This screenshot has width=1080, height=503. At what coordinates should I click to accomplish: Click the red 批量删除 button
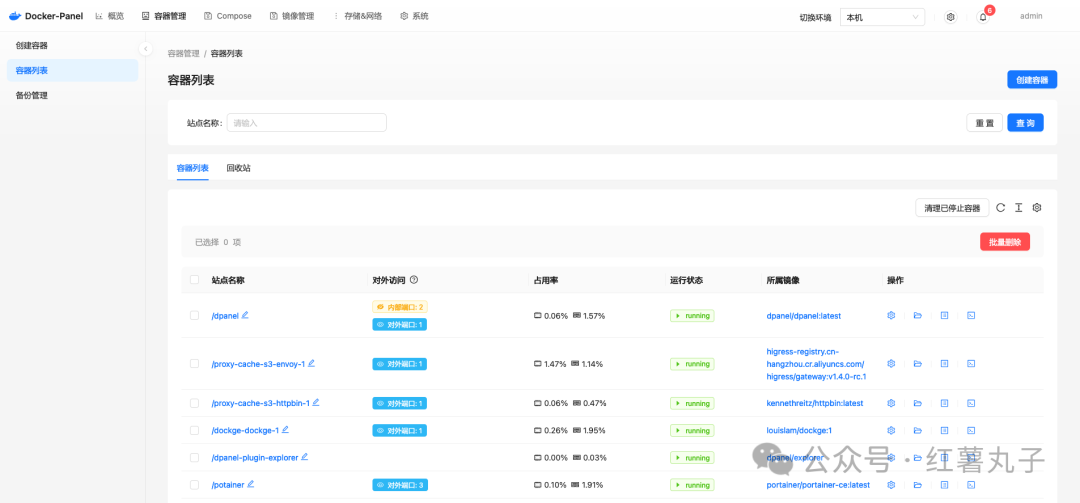(1005, 242)
